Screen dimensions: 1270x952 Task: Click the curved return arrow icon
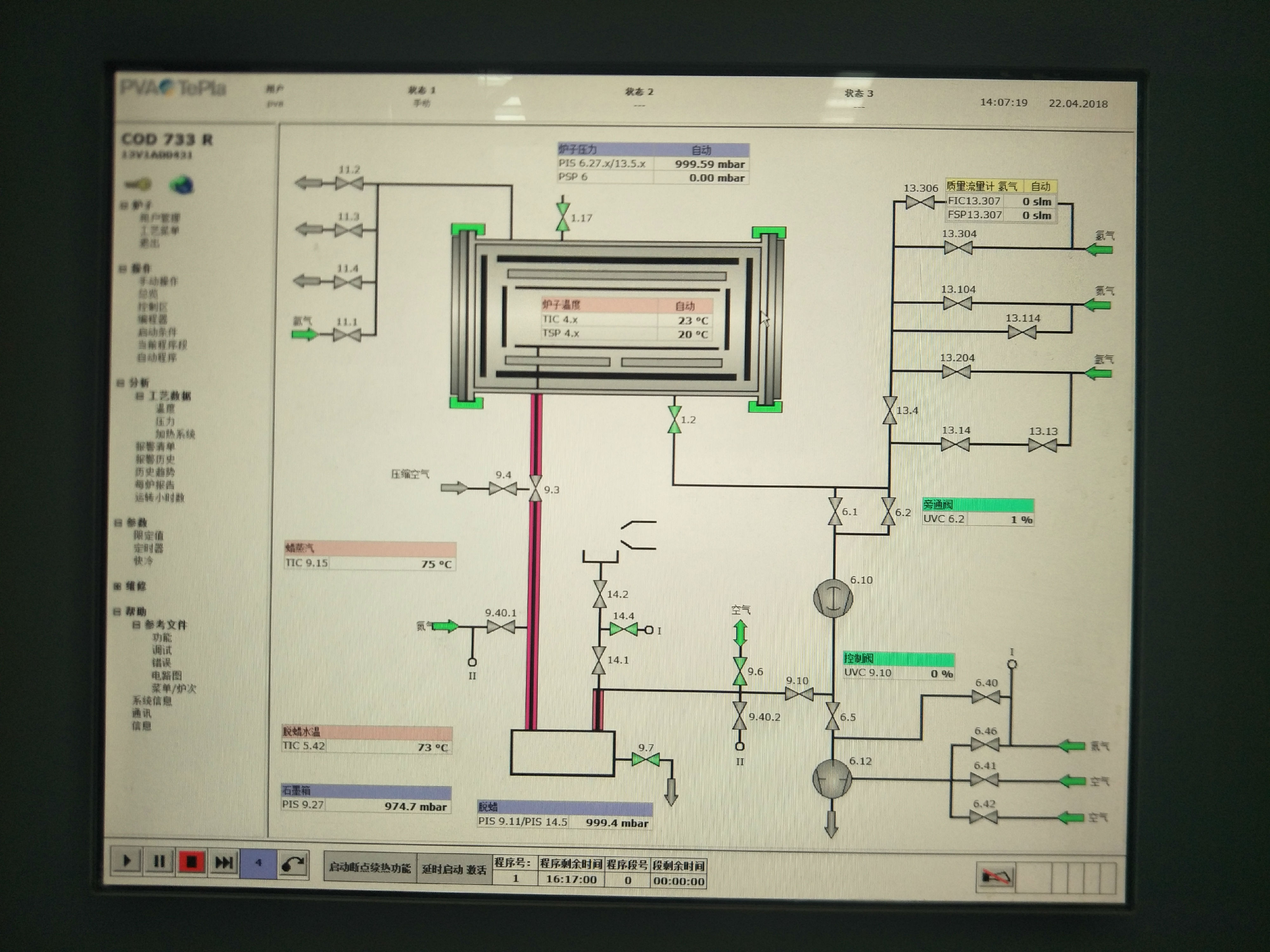(x=293, y=864)
